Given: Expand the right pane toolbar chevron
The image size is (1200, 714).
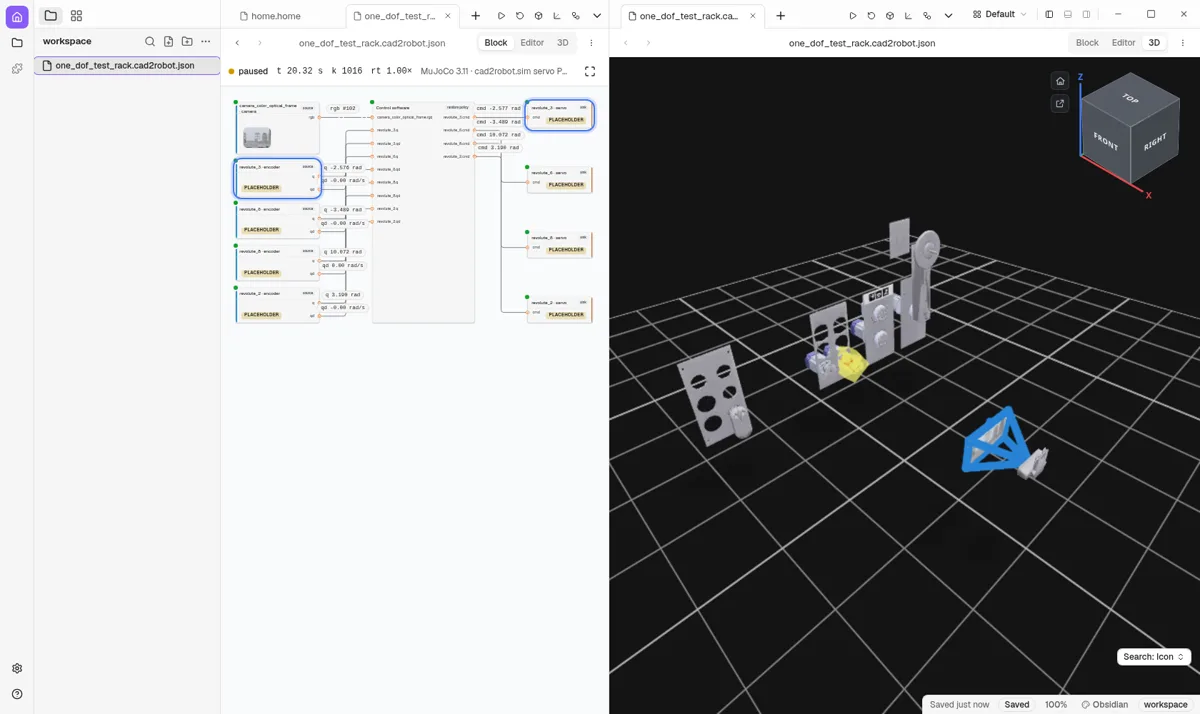Looking at the screenshot, I should pos(948,16).
